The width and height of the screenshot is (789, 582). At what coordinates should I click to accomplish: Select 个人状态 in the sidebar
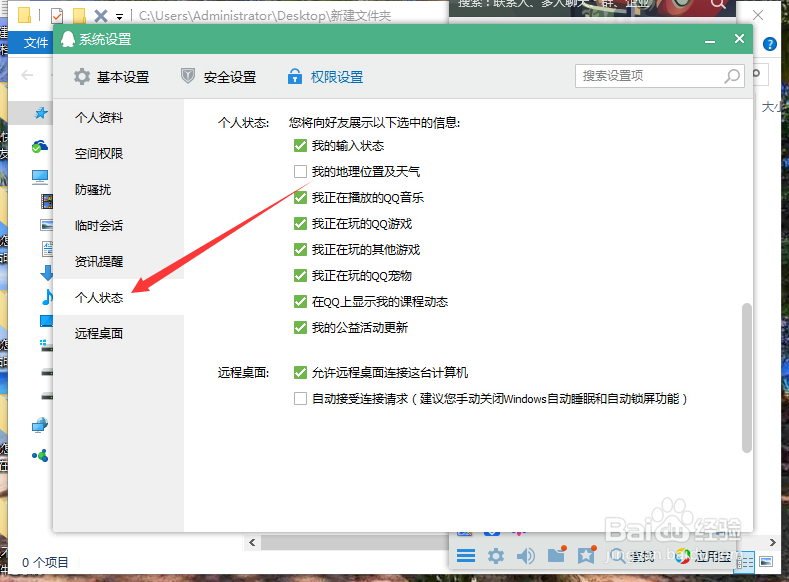99,298
